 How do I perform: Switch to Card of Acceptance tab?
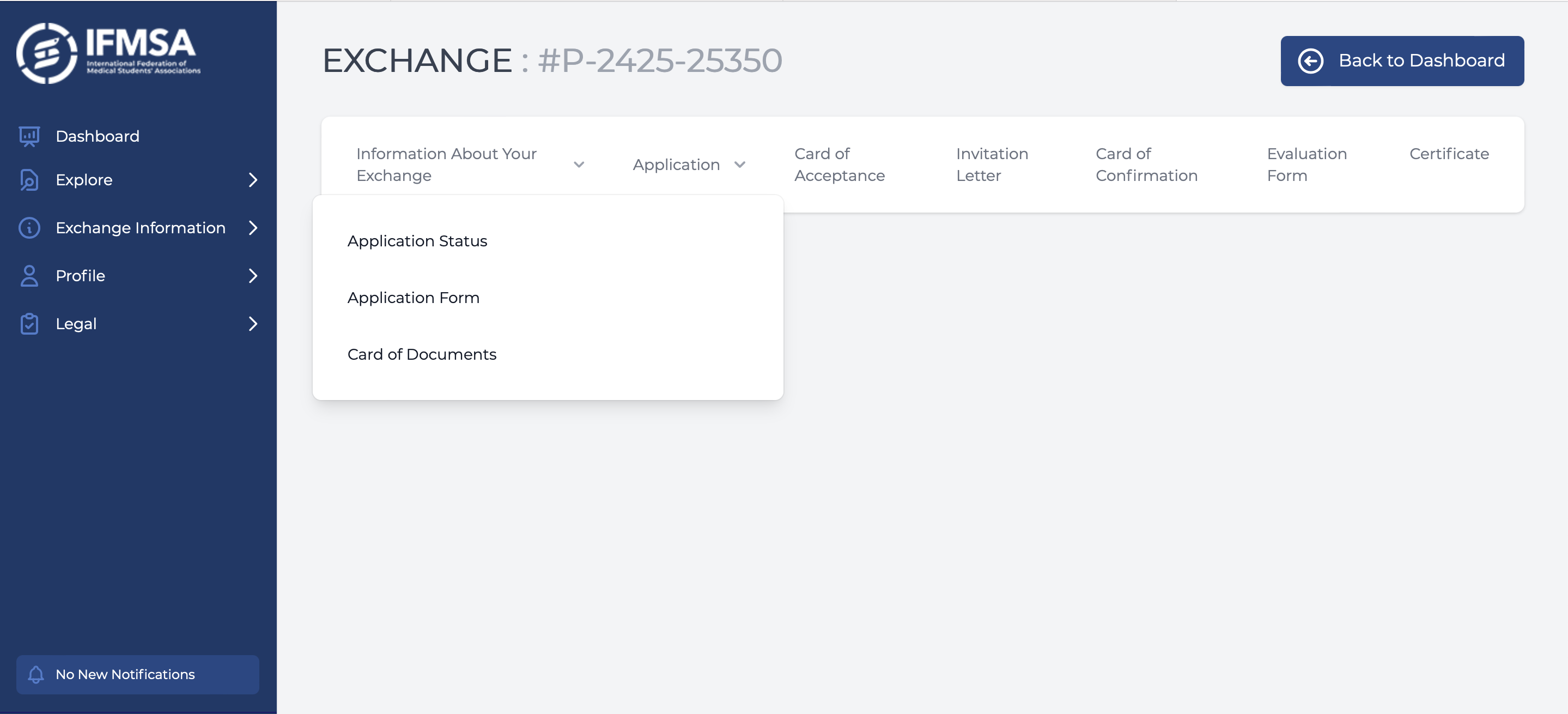pos(840,165)
